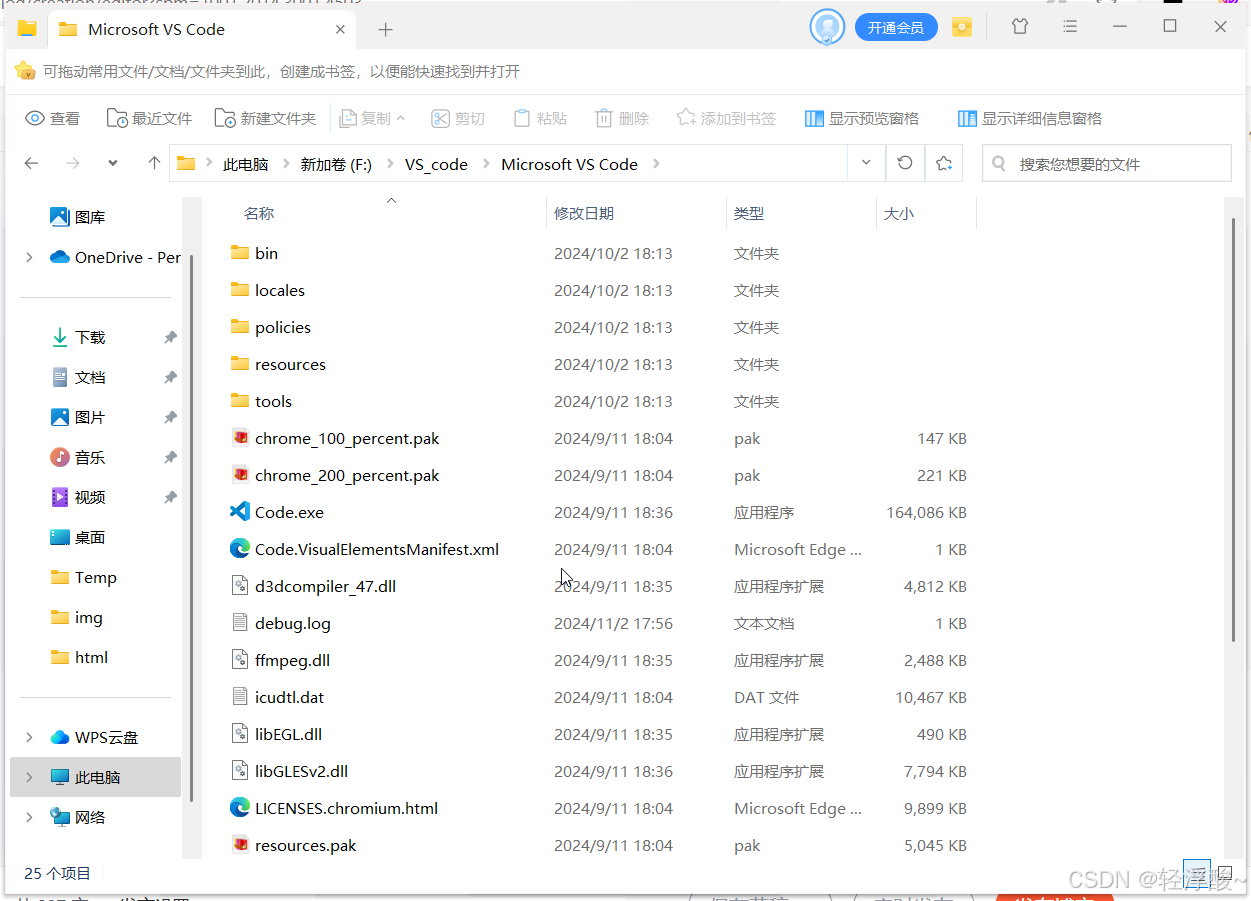The width and height of the screenshot is (1251, 901).
Task: Open the shirt skin icon in title bar
Action: pos(1020,27)
